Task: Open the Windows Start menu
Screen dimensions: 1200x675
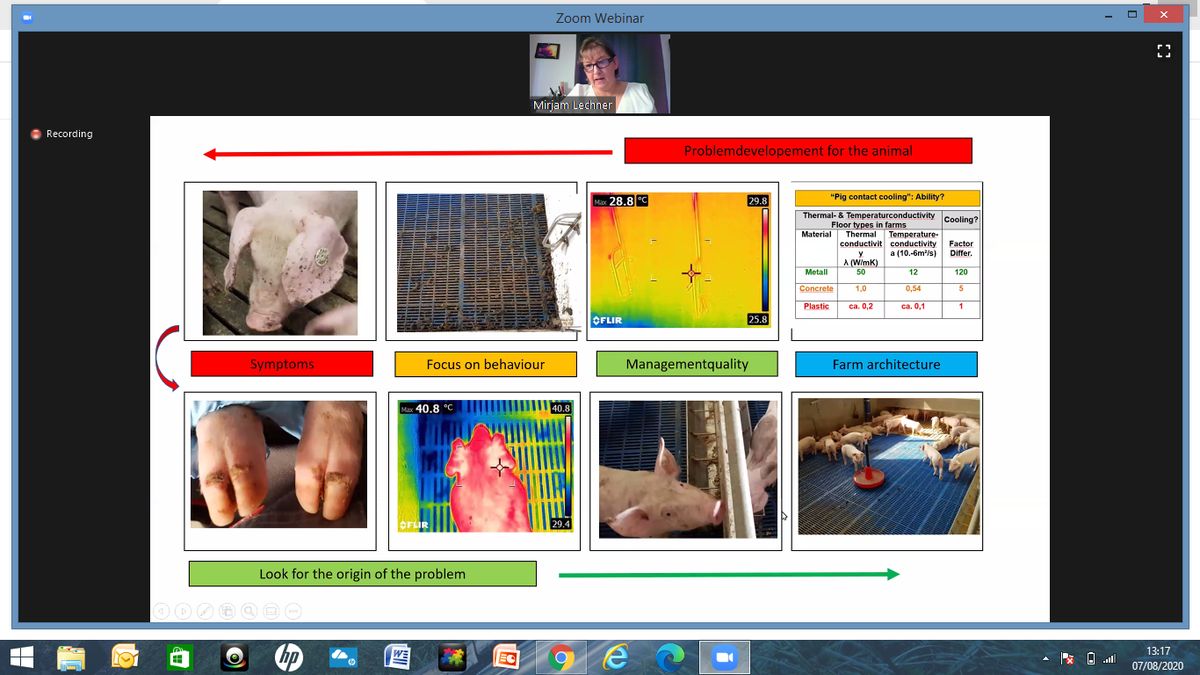Action: click(x=22, y=658)
